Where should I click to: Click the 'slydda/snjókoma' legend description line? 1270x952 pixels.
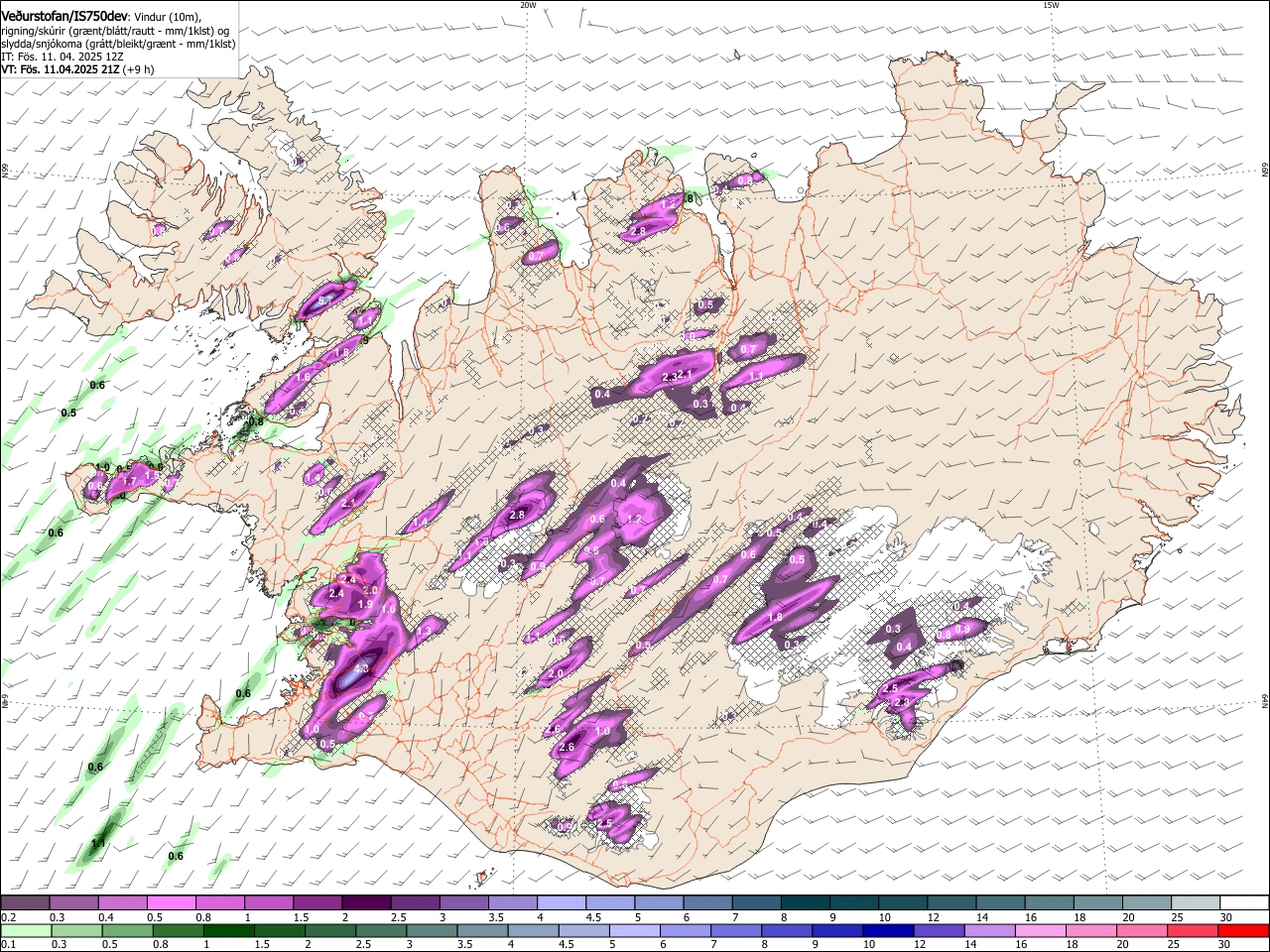coord(118,44)
